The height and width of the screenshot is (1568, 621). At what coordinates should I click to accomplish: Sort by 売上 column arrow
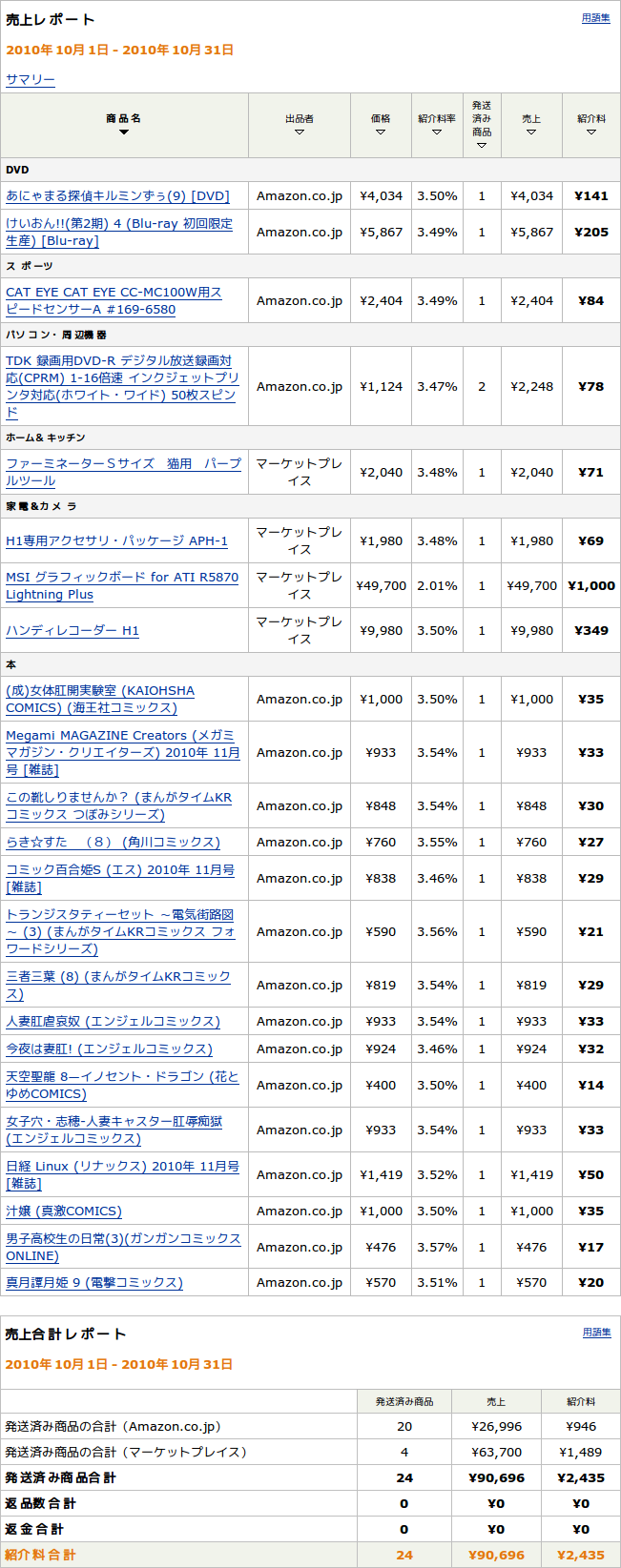click(531, 132)
